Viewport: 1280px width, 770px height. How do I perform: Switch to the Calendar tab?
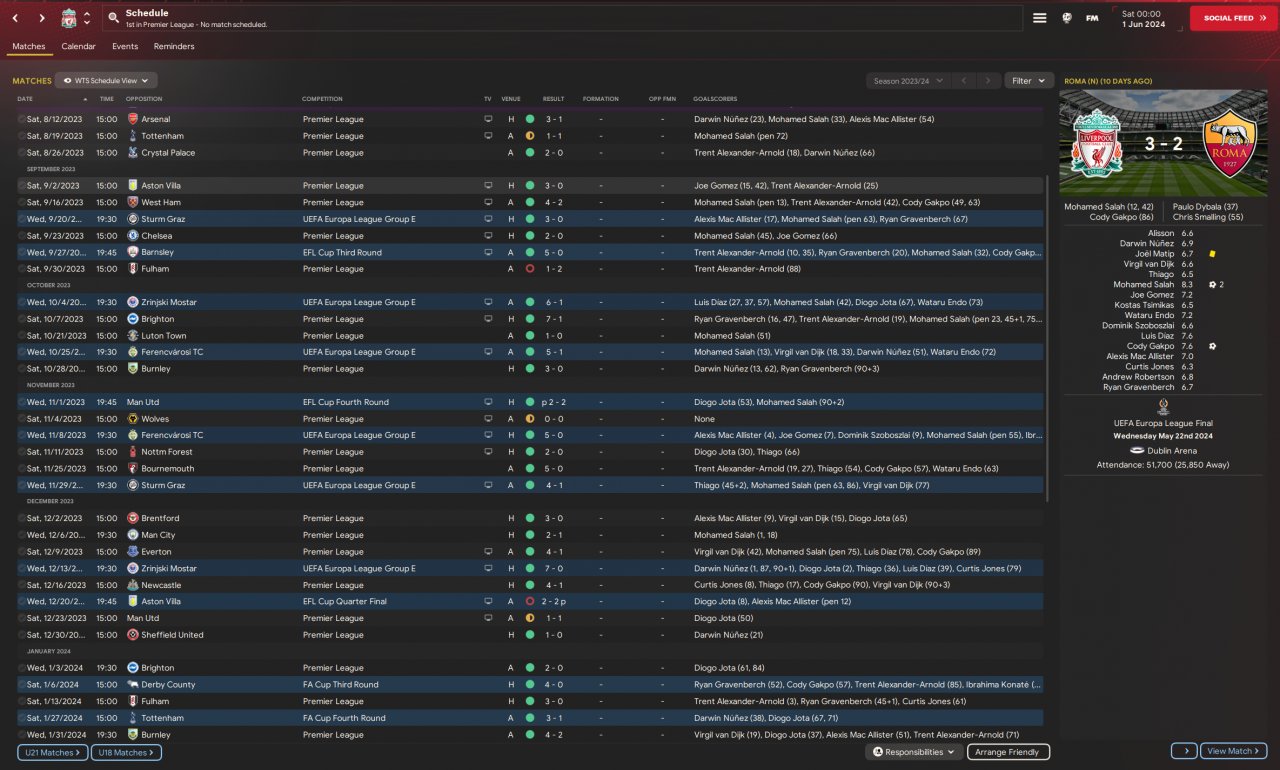(78, 47)
